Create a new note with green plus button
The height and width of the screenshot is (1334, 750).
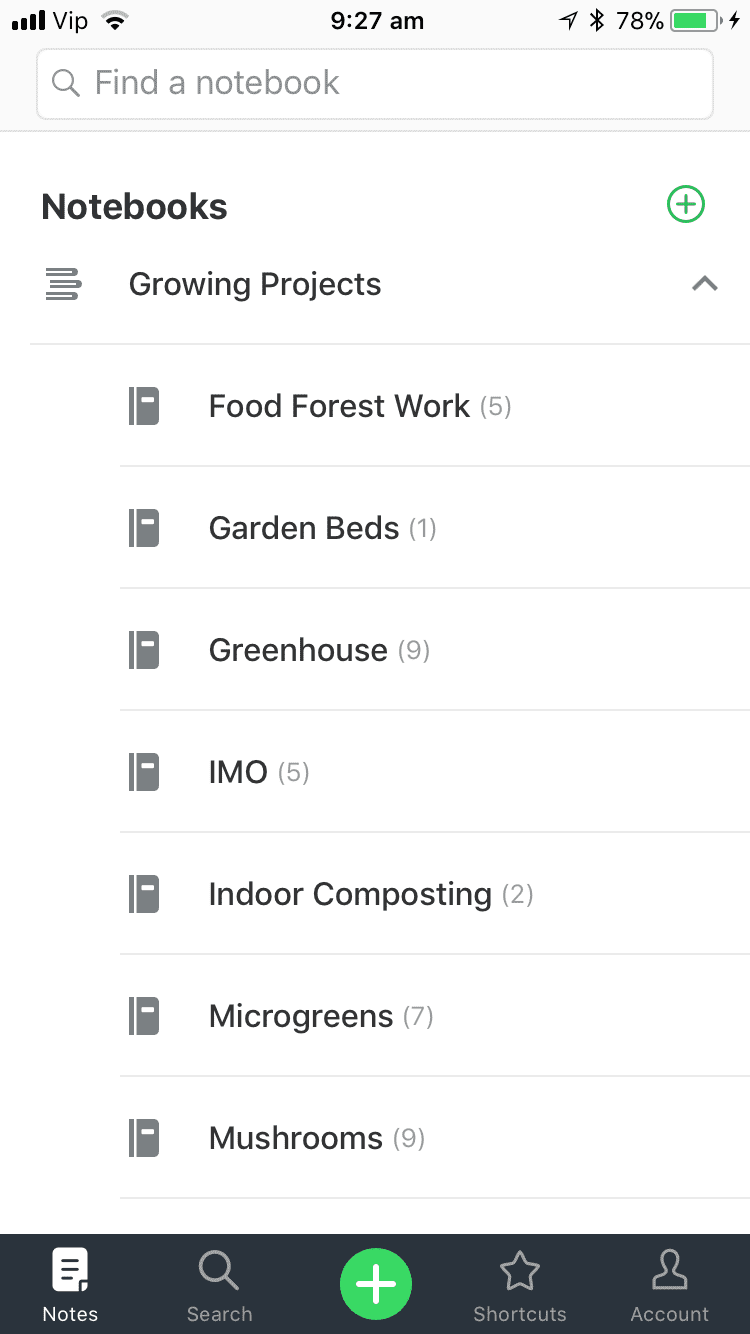click(376, 1283)
